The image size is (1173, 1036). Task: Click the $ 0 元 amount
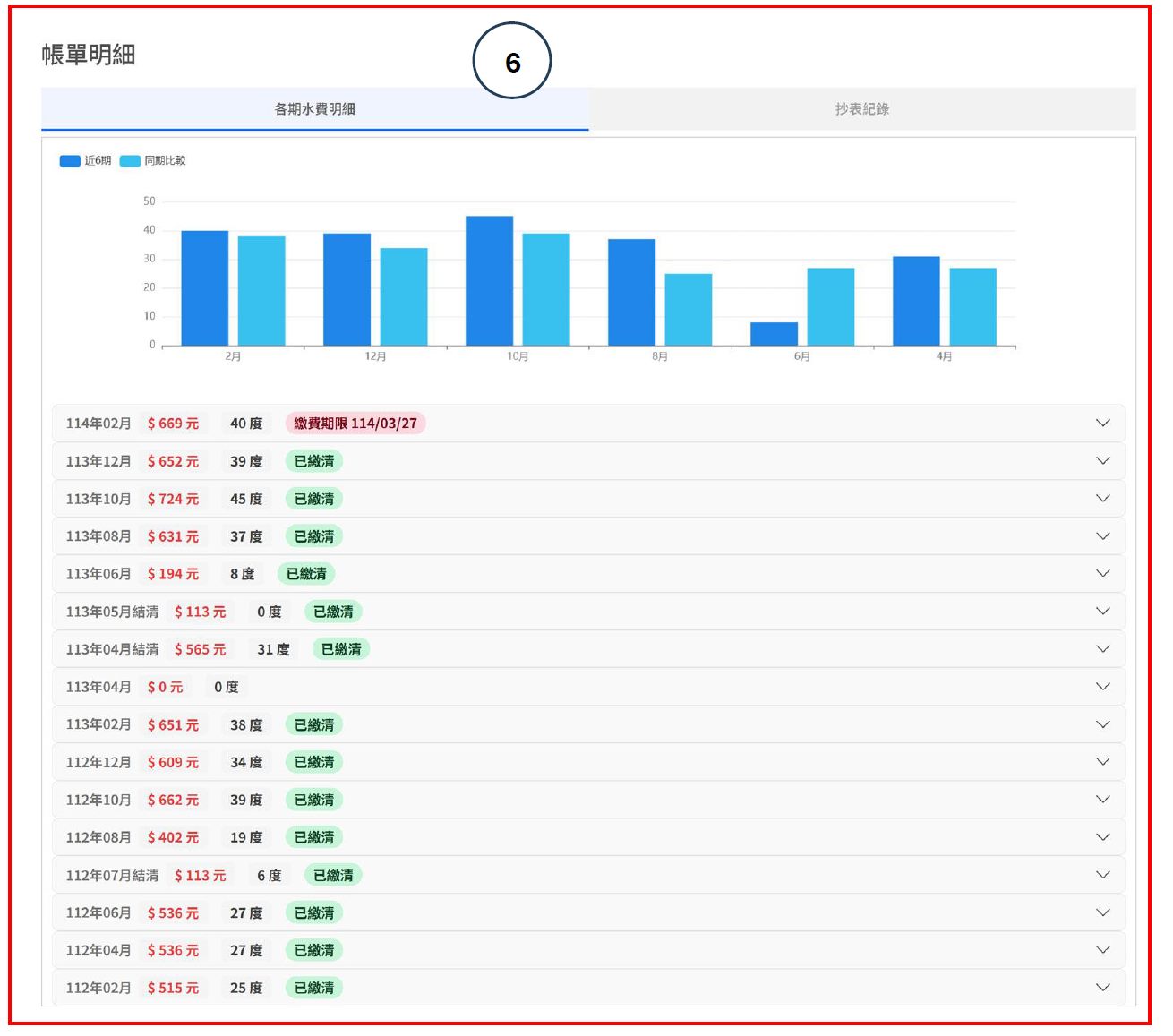click(165, 687)
